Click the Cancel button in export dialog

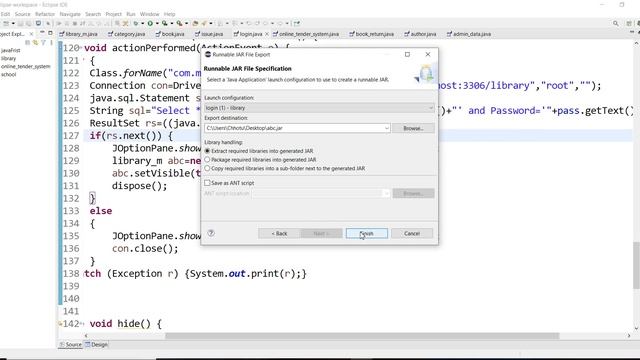coord(412,233)
